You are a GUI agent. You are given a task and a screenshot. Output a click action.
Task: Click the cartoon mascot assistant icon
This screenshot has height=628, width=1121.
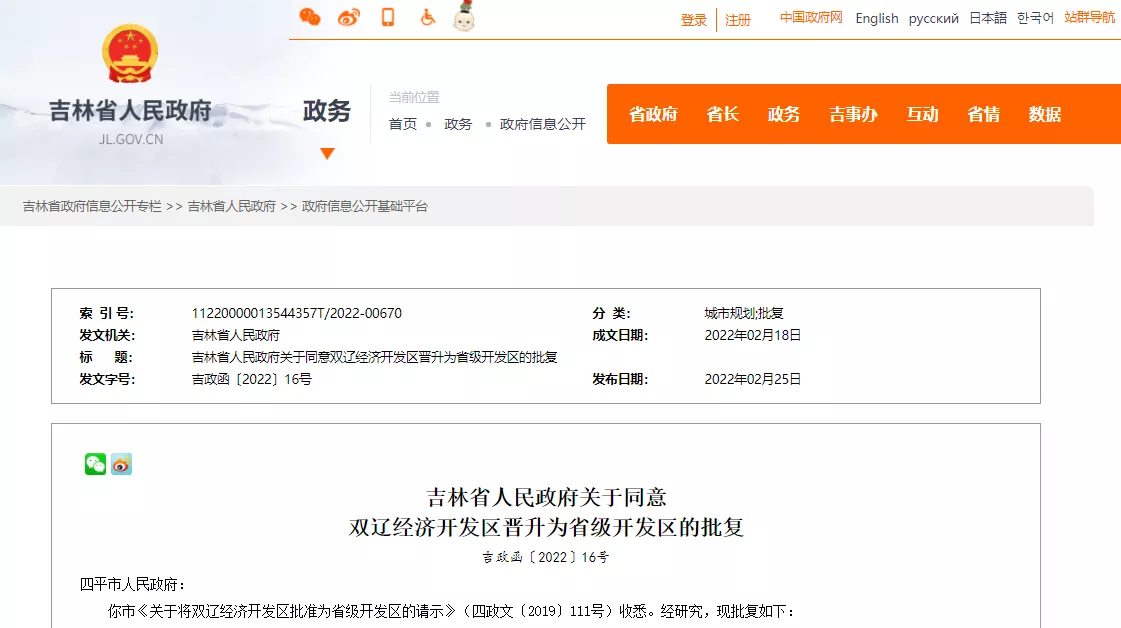[x=464, y=17]
